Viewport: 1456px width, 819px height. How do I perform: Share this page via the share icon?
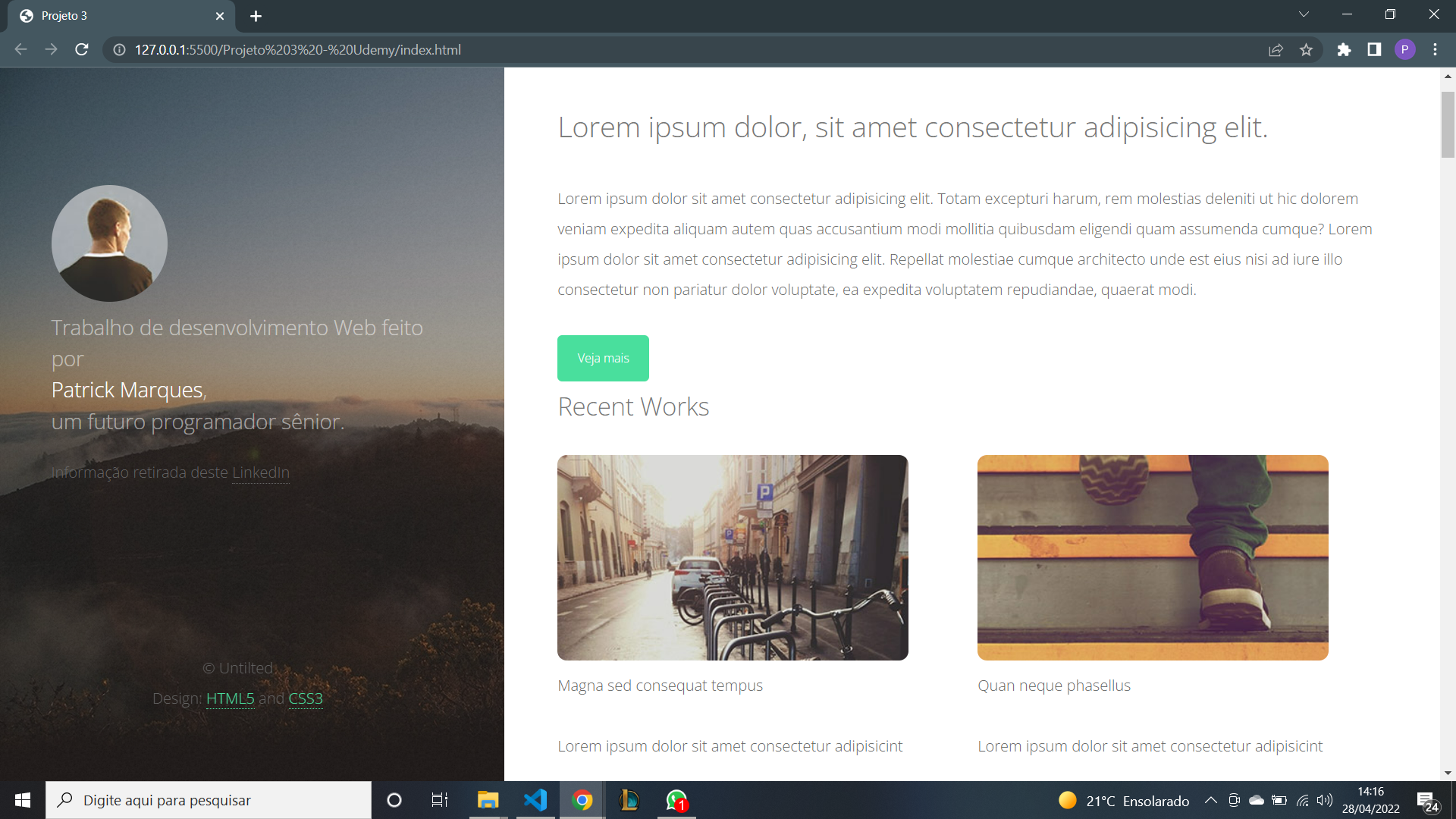pos(1276,50)
